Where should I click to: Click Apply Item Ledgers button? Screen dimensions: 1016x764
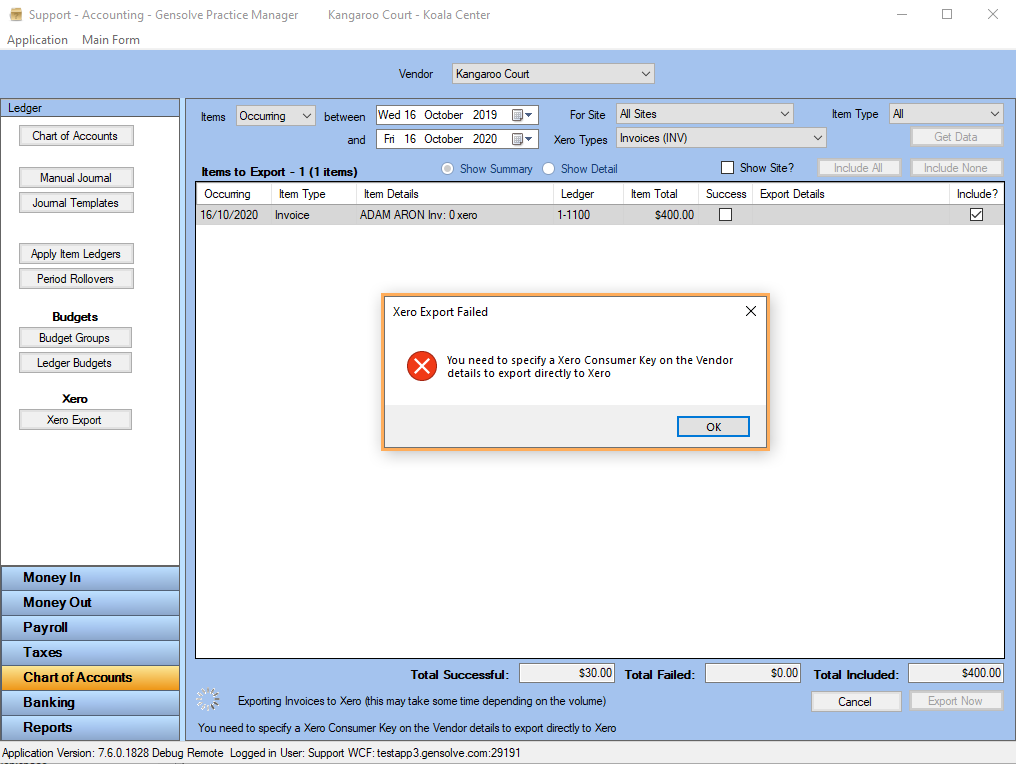[x=76, y=254]
